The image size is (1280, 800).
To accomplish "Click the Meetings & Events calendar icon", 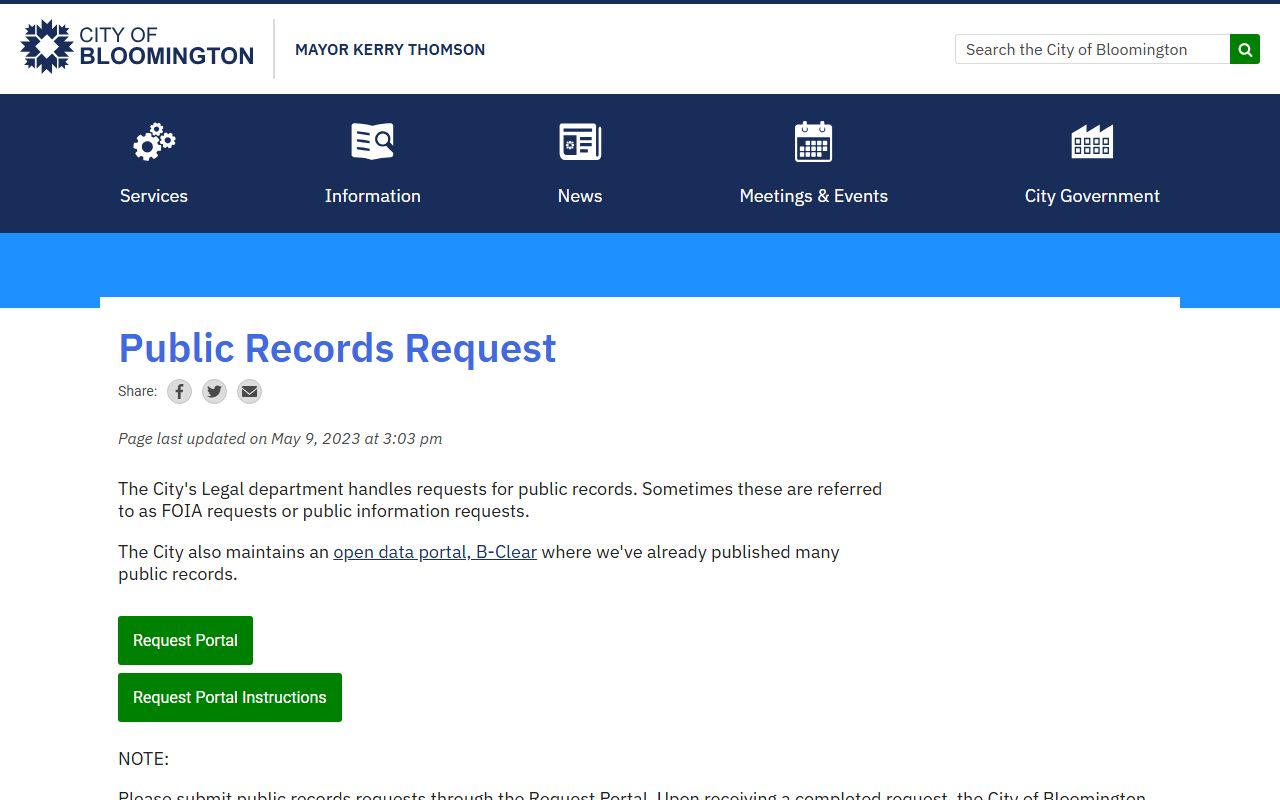I will click(x=814, y=142).
